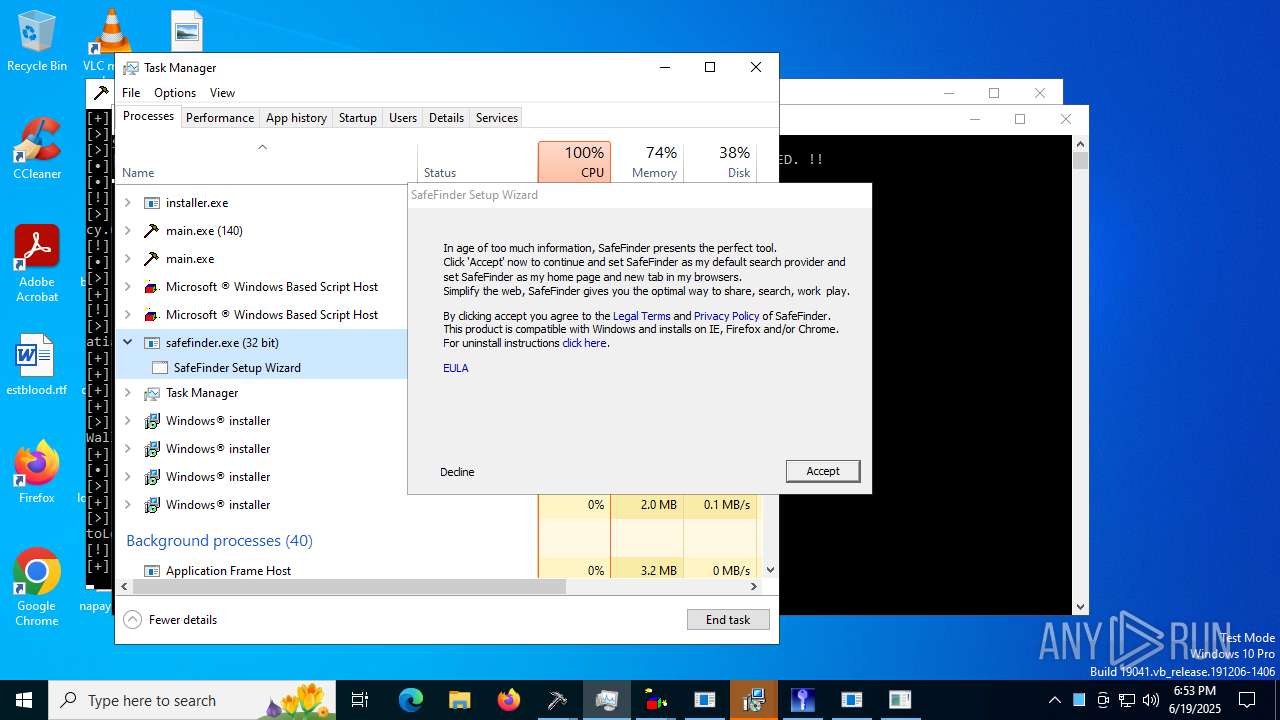This screenshot has width=1280, height=720.
Task: Sort by the Disk column header
Action: (720, 162)
